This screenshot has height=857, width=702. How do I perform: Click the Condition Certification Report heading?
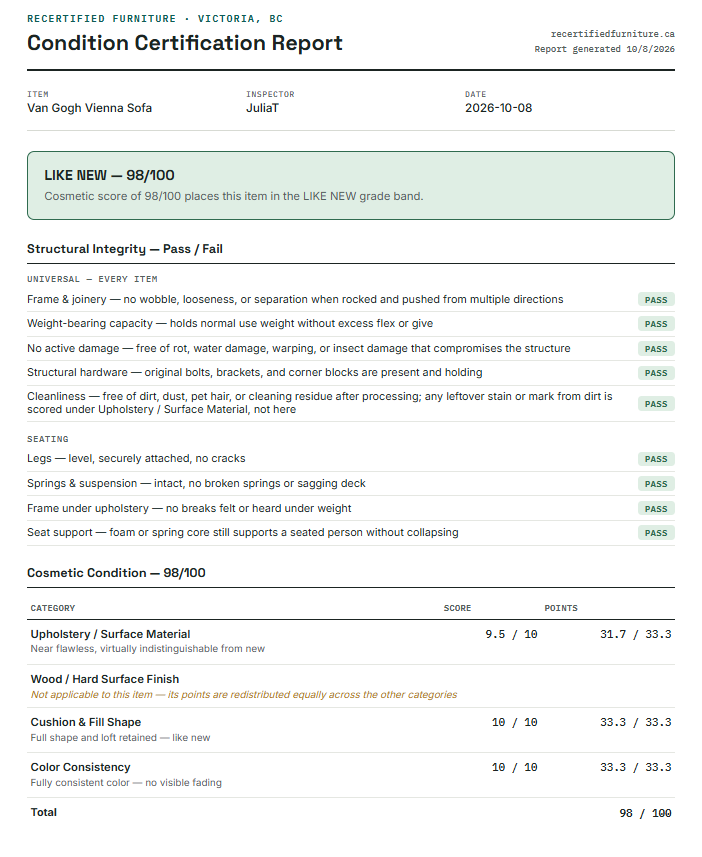coord(185,43)
